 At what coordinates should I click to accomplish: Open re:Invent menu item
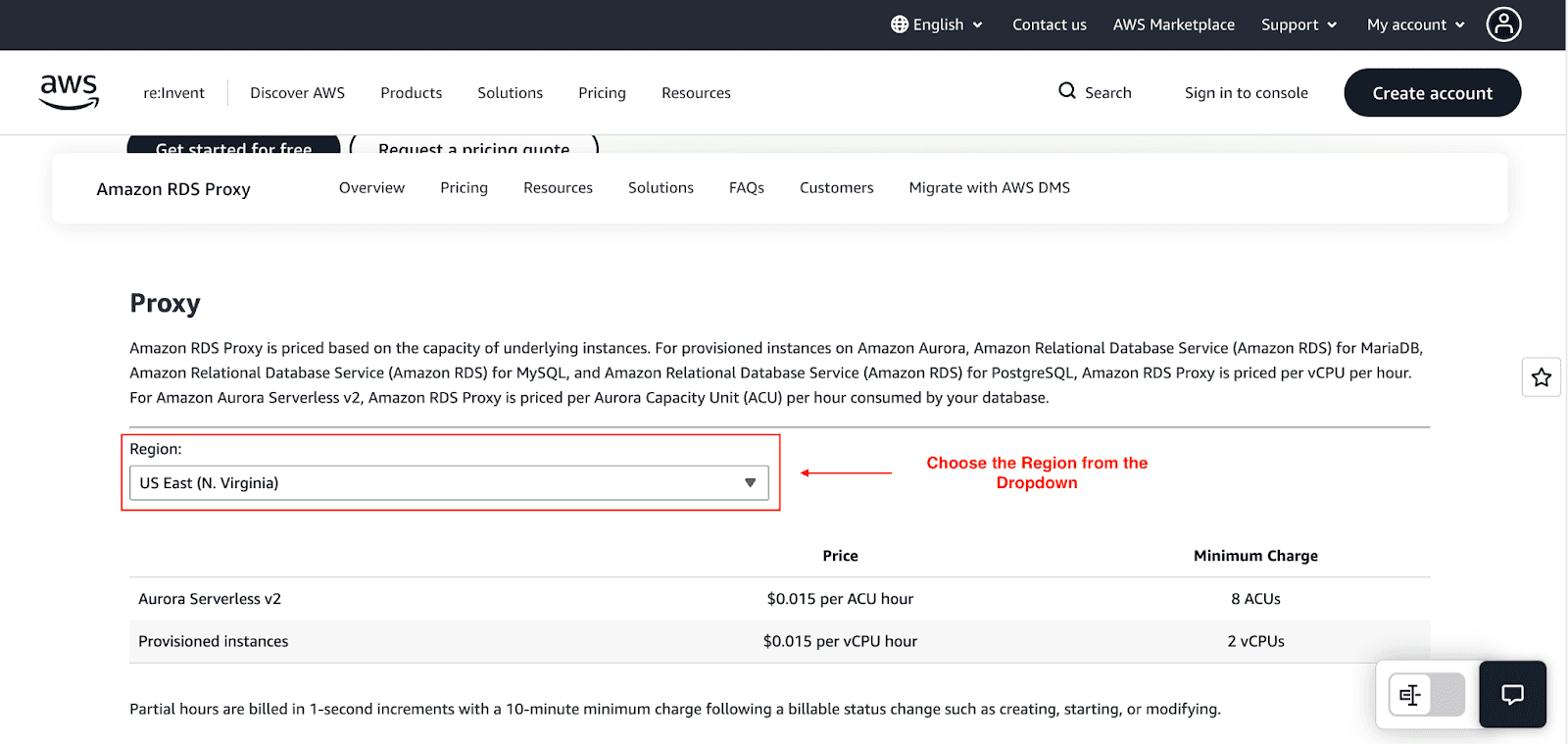pyautogui.click(x=173, y=93)
